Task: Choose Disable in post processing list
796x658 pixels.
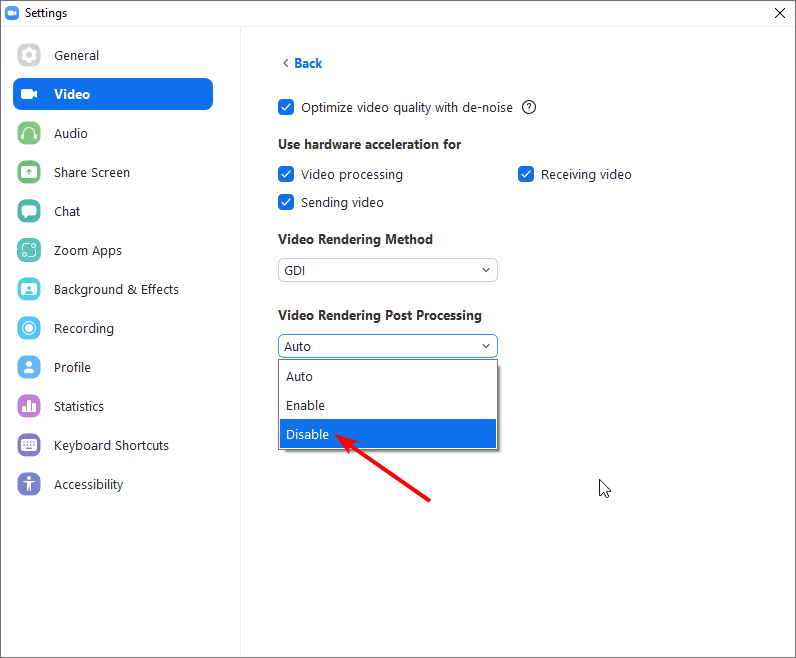Action: click(388, 434)
